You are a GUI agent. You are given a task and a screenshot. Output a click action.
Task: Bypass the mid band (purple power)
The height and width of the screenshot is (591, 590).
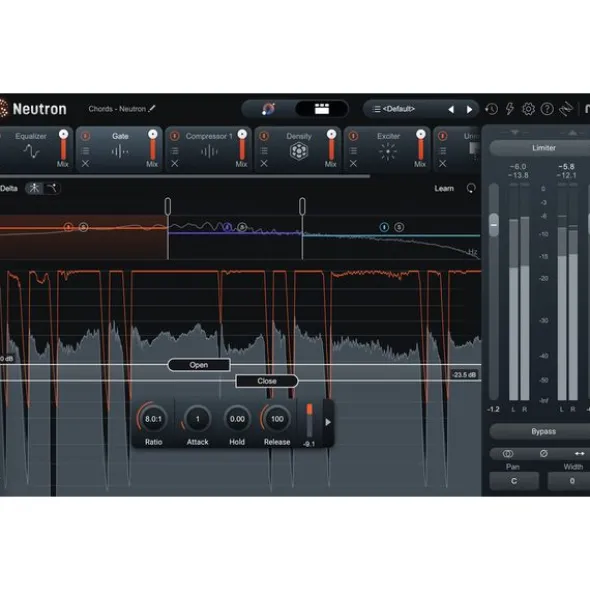pyautogui.click(x=227, y=227)
